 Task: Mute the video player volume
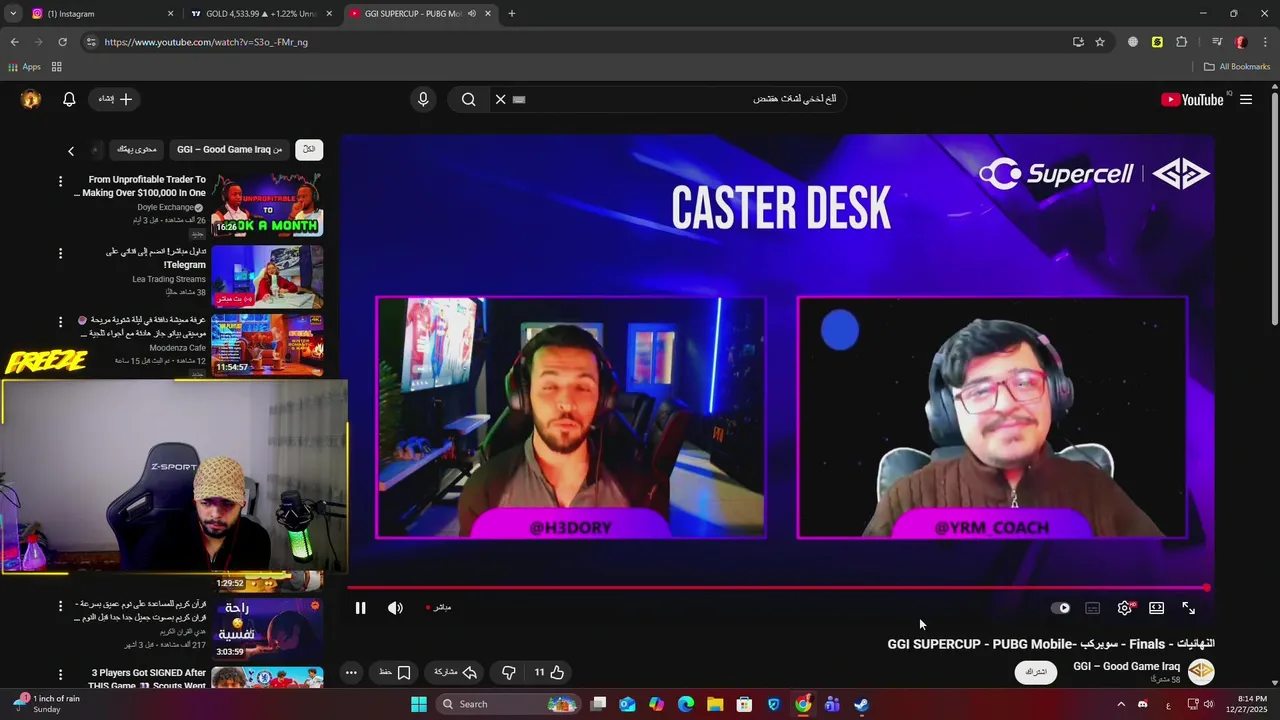tap(395, 608)
